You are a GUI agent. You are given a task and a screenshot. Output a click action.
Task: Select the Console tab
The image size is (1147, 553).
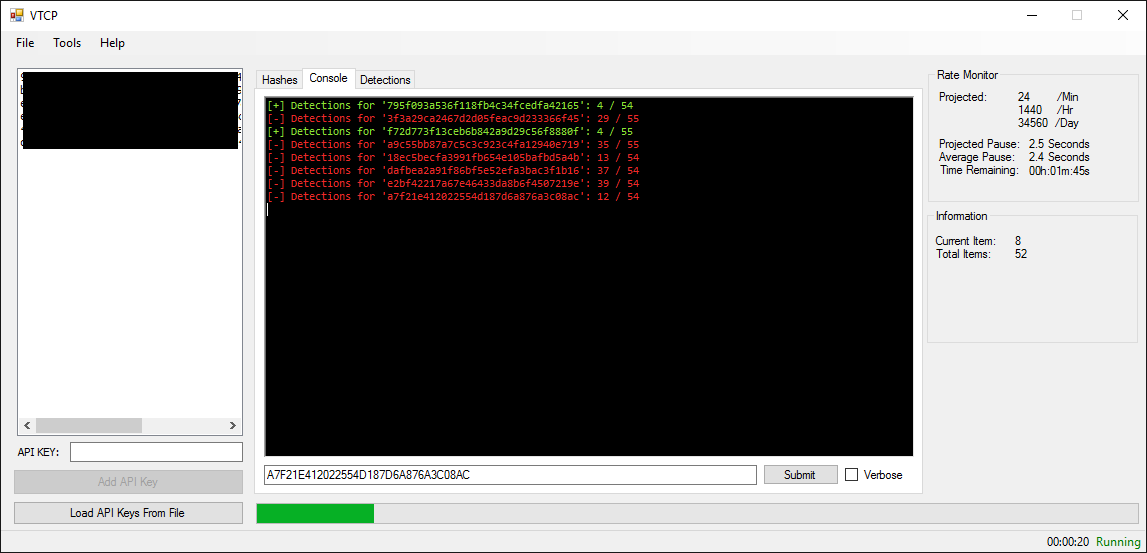click(x=328, y=78)
